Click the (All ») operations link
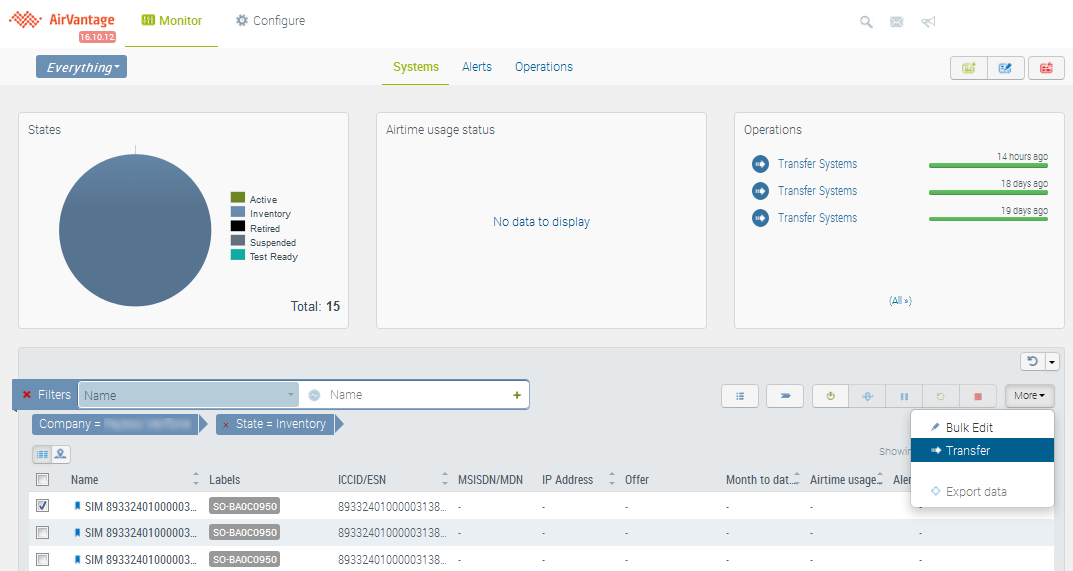Viewport: 1073px width, 571px height. click(x=900, y=300)
